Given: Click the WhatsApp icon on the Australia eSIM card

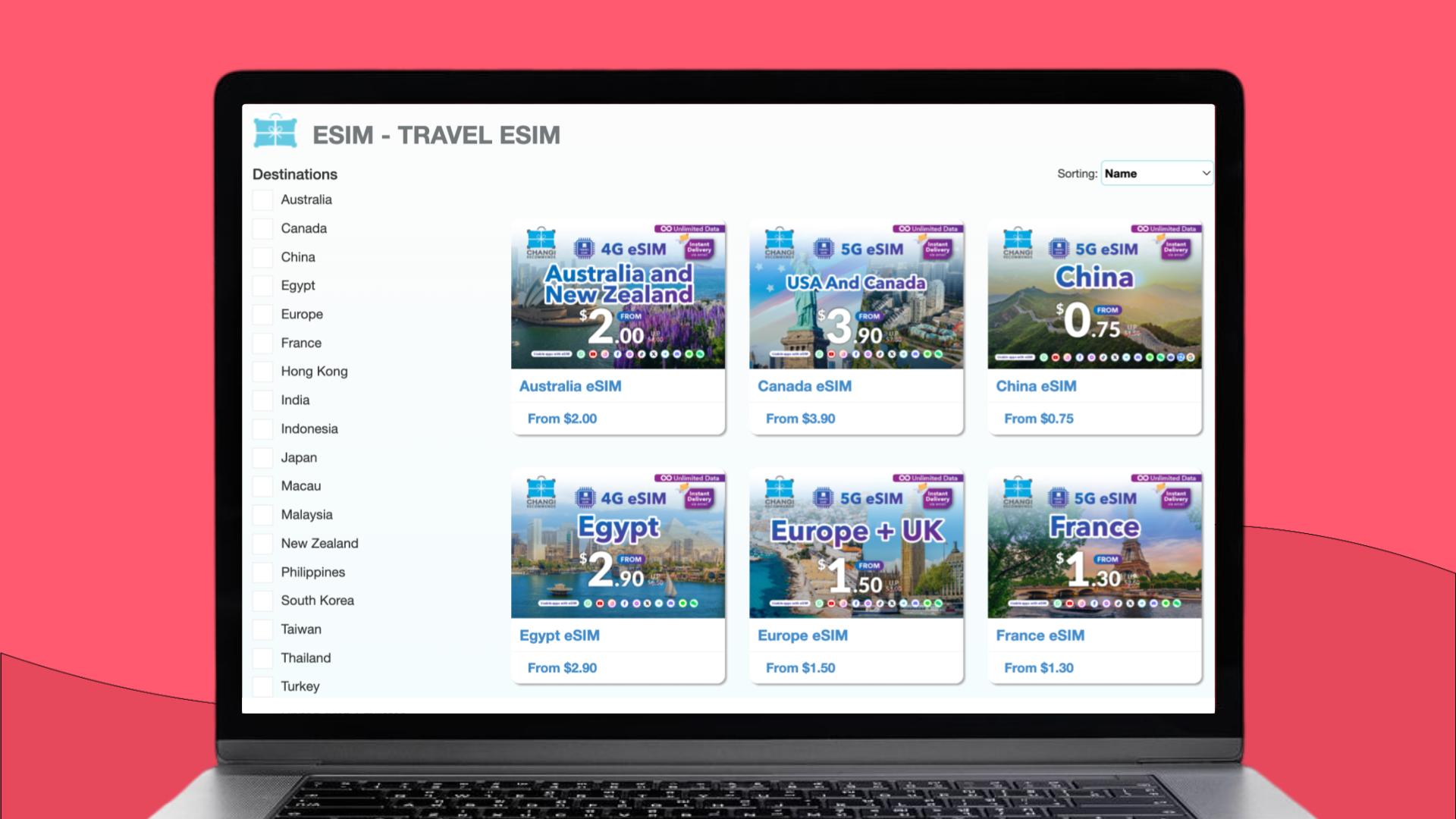Looking at the screenshot, I should click(581, 354).
